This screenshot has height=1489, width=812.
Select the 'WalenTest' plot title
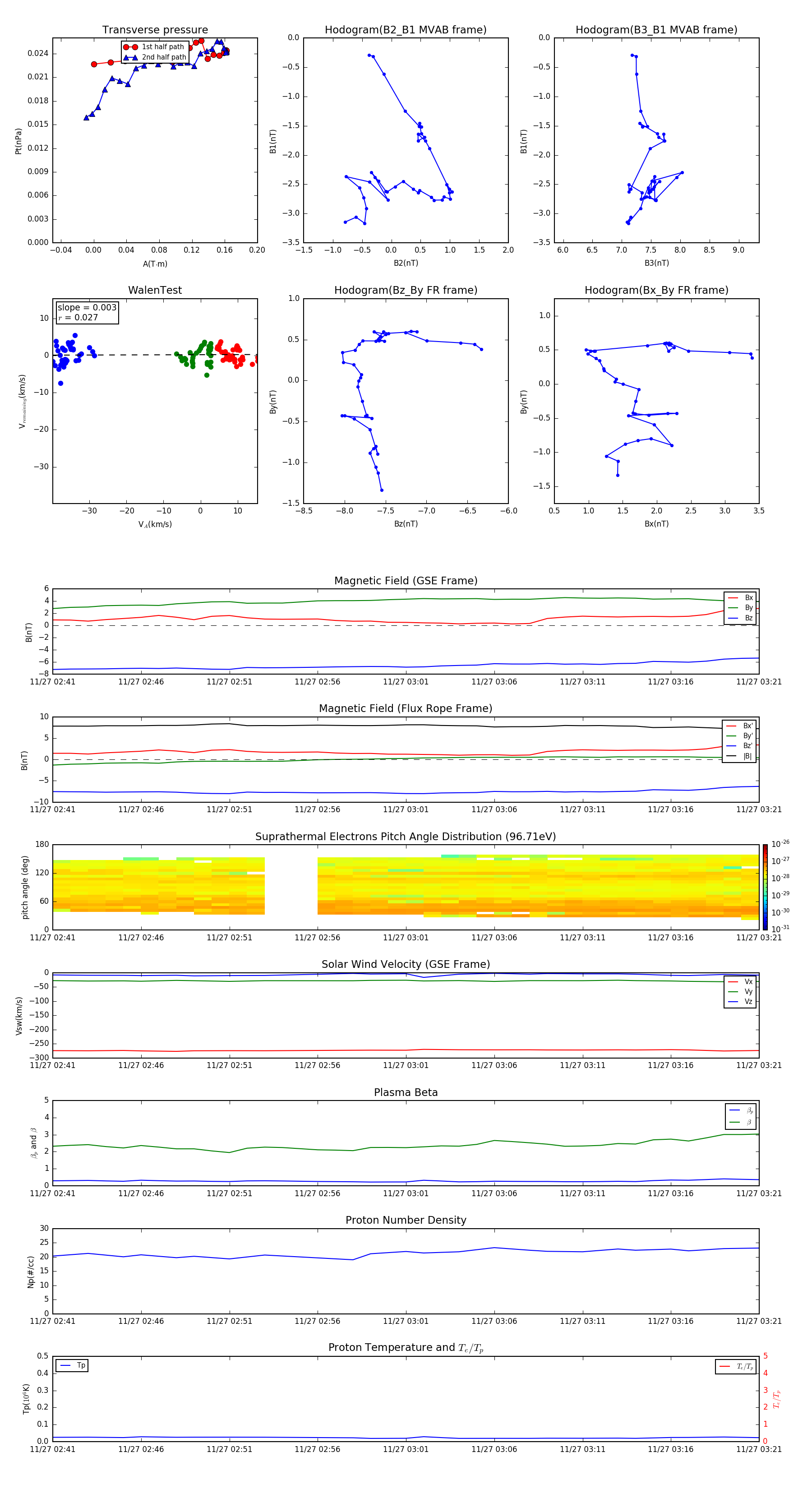(x=155, y=290)
